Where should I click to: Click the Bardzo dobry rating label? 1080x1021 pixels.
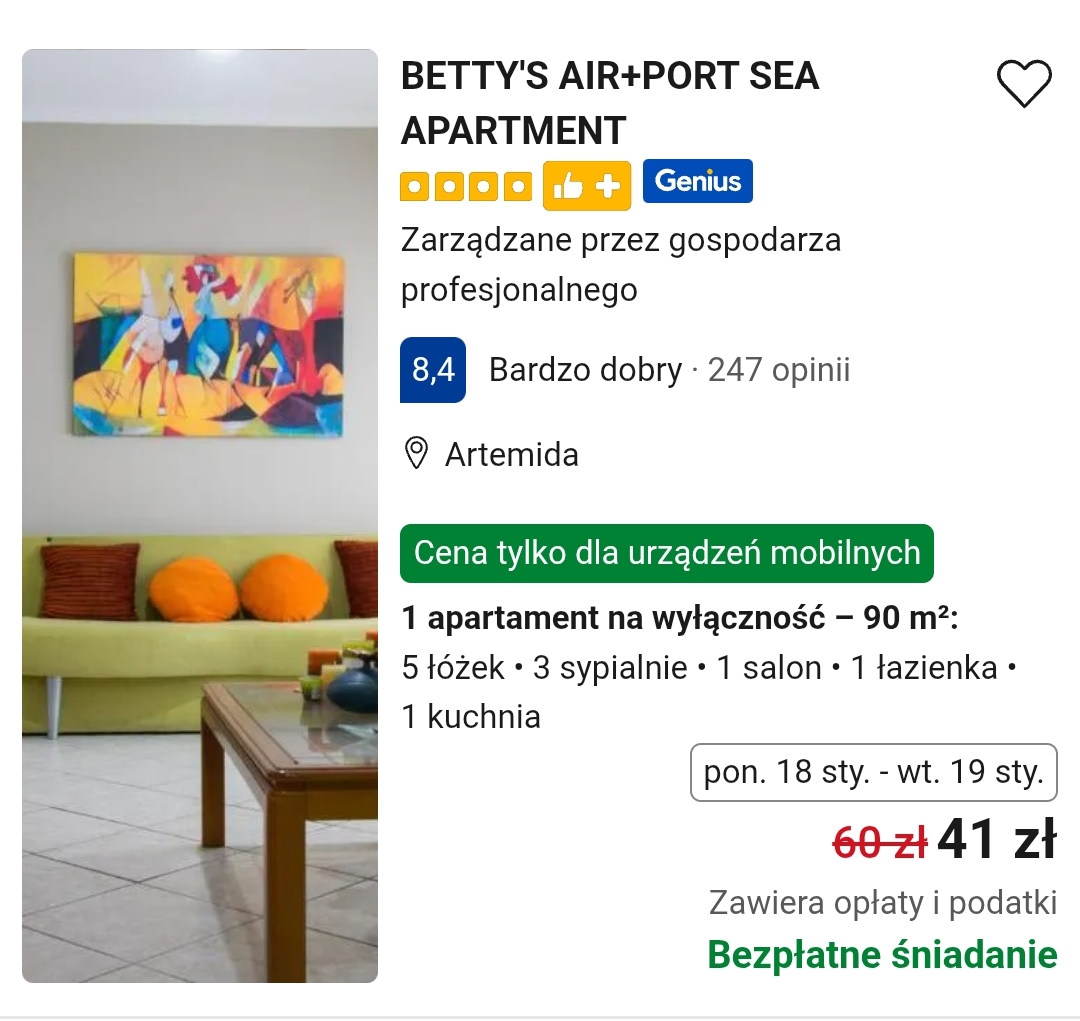tap(585, 370)
